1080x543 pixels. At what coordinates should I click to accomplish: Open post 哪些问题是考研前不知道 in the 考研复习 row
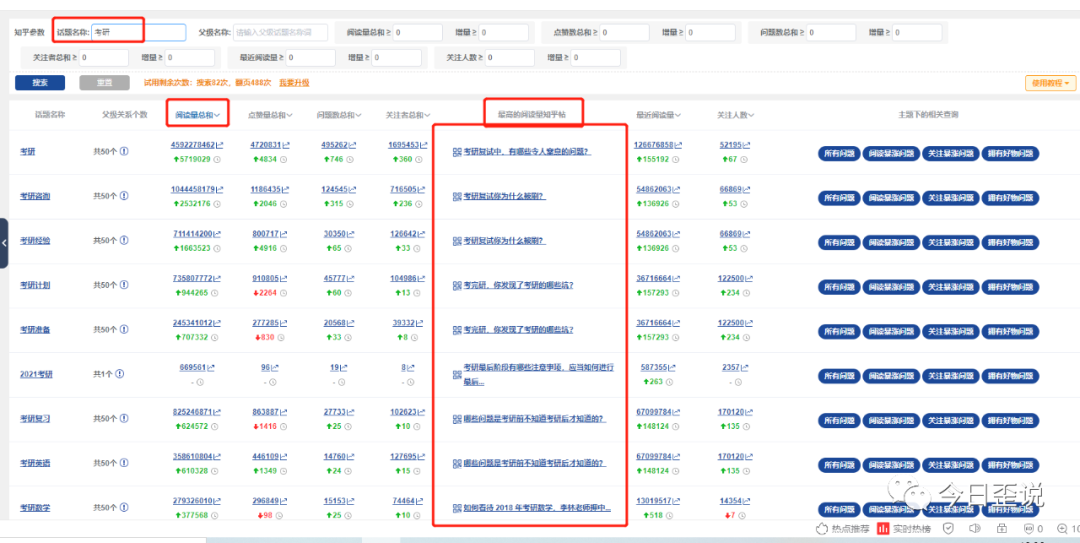click(534, 419)
